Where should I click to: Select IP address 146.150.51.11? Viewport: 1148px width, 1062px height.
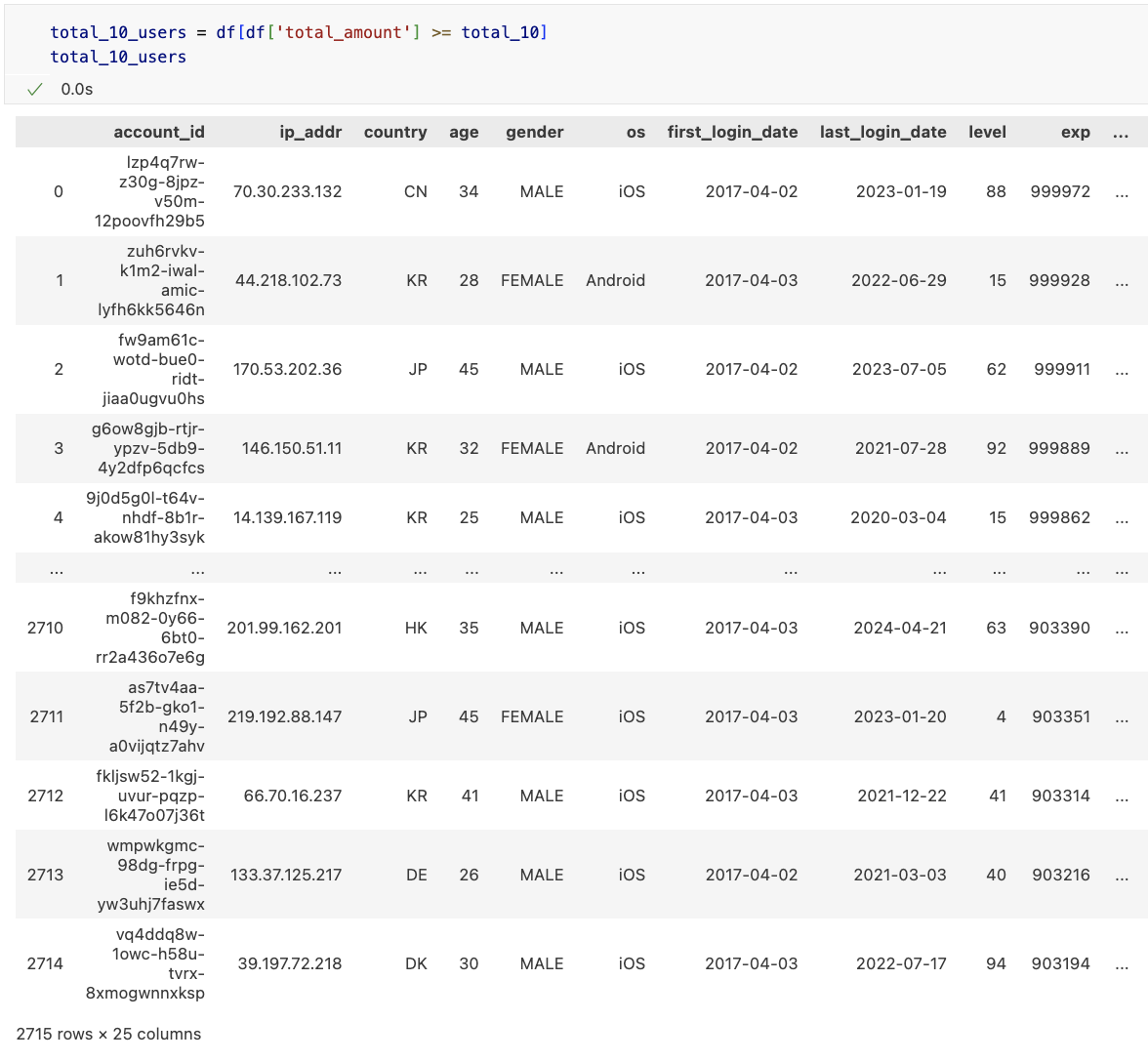click(x=291, y=448)
